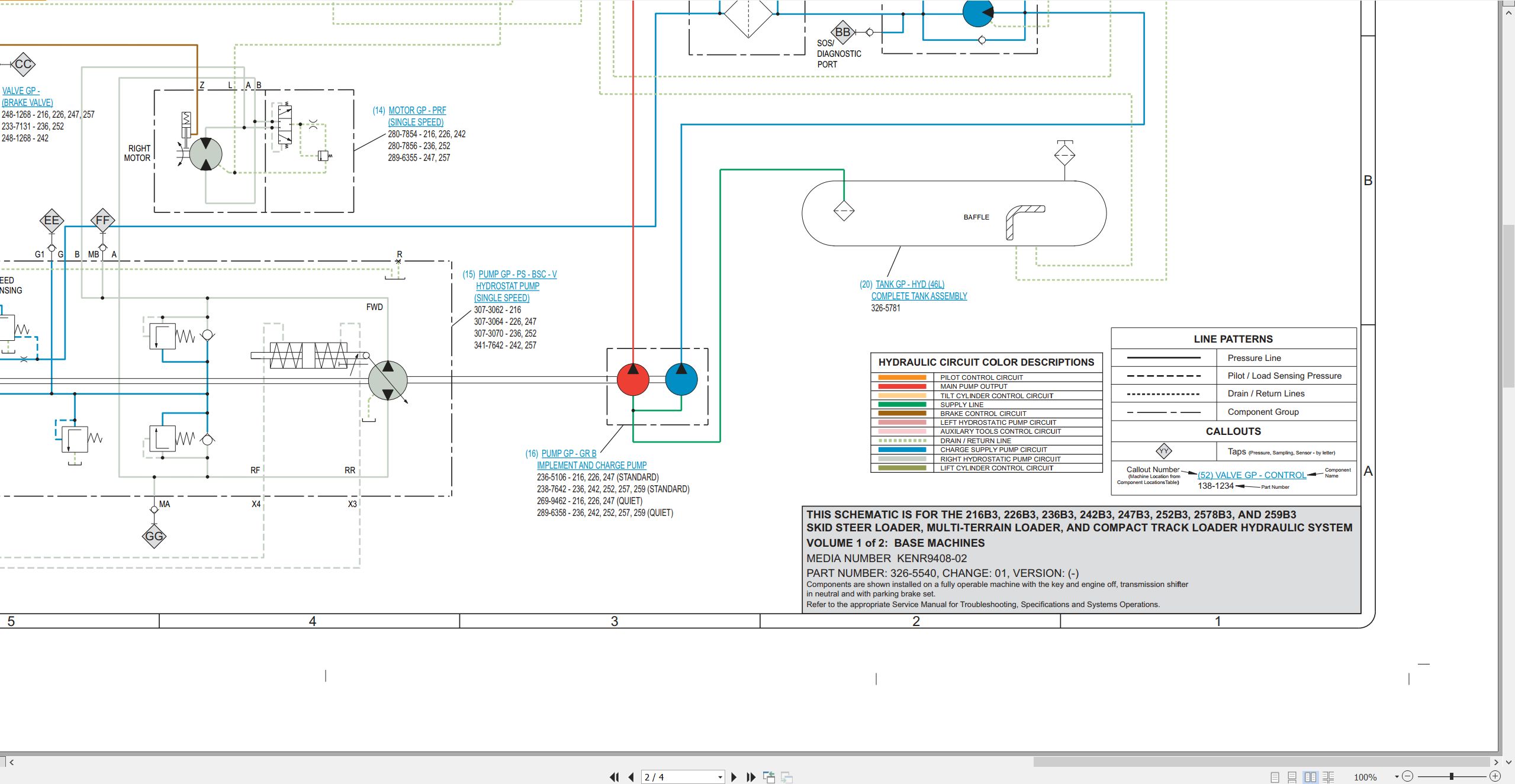1515x784 pixels.
Task: Go to the next page
Action: click(734, 777)
